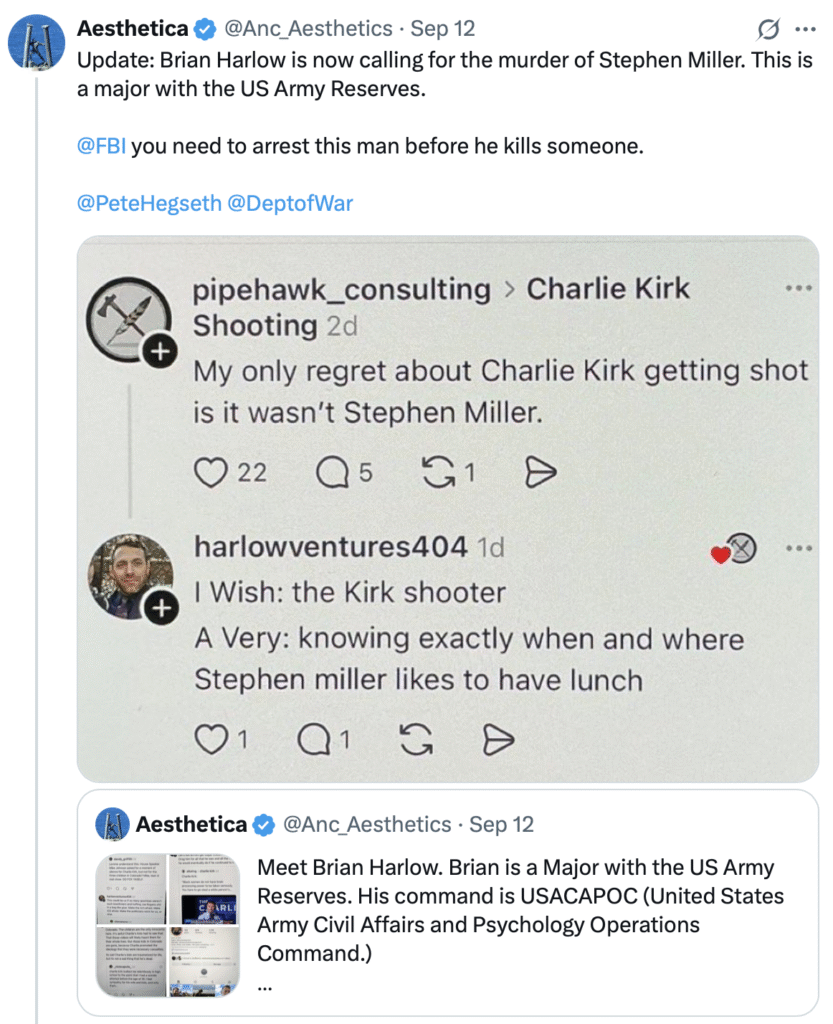This screenshot has width=833, height=1024.
Task: Click the Sep 12 timestamp on main tweet
Action: pyautogui.click(x=442, y=29)
